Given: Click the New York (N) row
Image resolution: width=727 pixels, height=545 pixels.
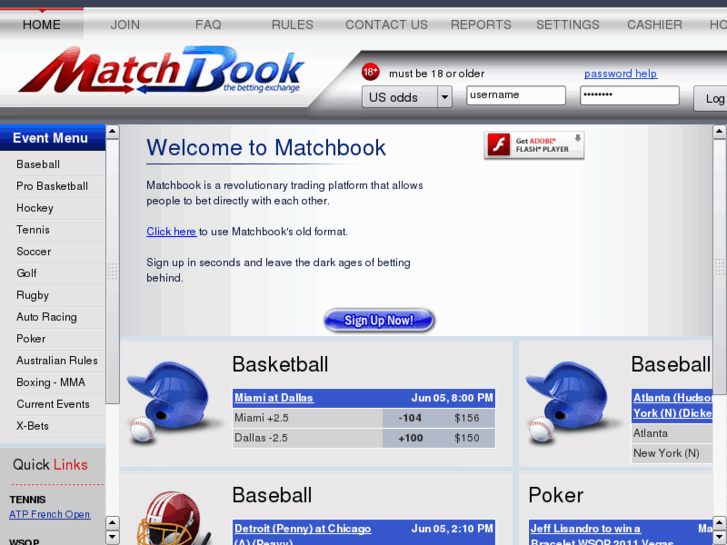Looking at the screenshot, I should coord(672,454).
